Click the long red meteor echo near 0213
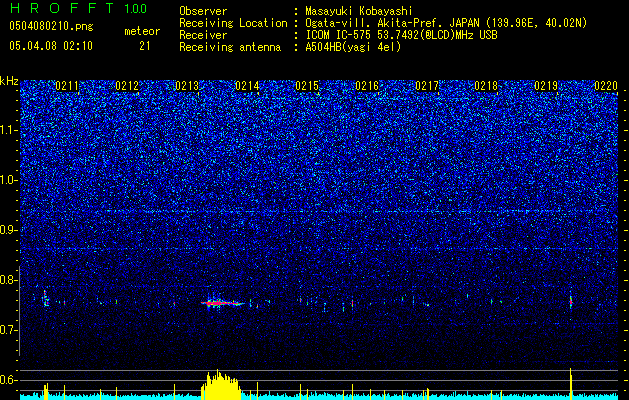Screen dimensions: 629x400 tap(223, 303)
